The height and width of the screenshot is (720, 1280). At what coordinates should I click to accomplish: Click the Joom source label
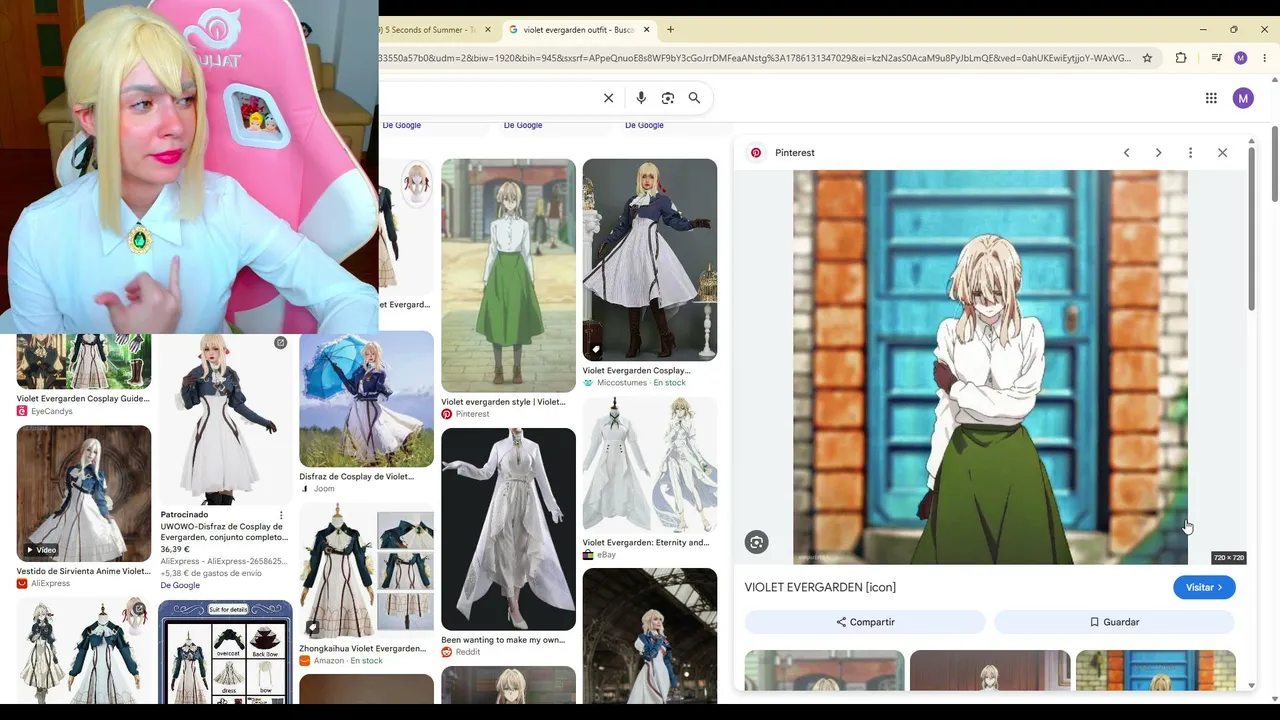point(317,489)
